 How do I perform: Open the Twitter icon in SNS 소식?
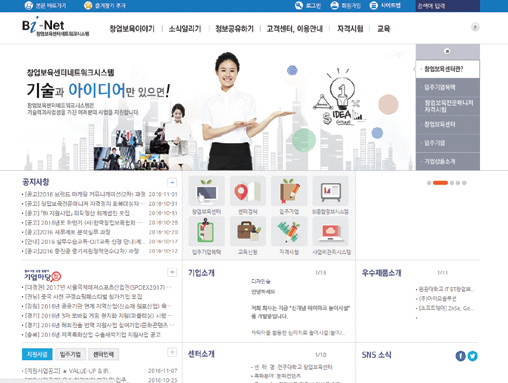(472, 356)
